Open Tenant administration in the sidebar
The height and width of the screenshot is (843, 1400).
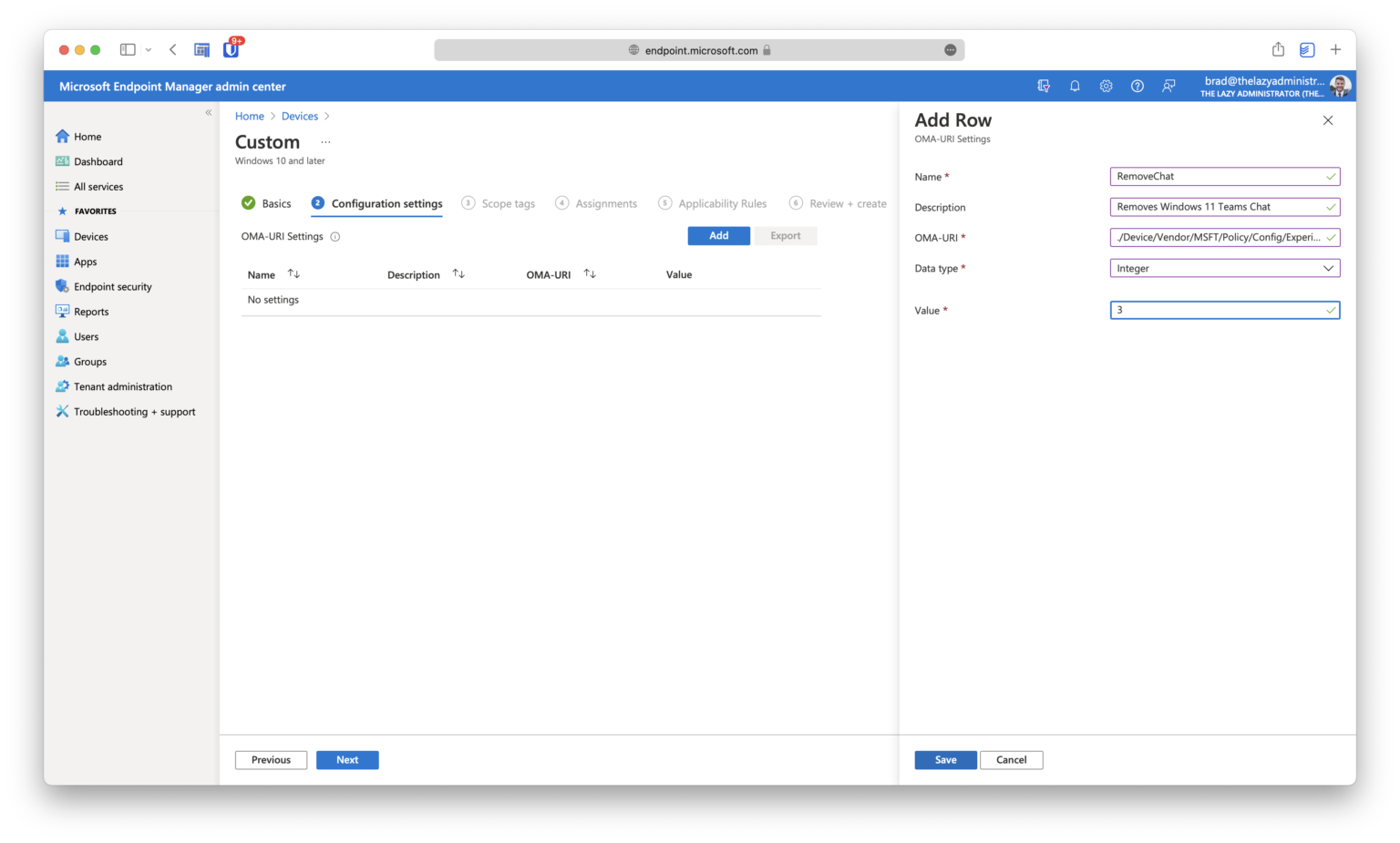pos(114,386)
